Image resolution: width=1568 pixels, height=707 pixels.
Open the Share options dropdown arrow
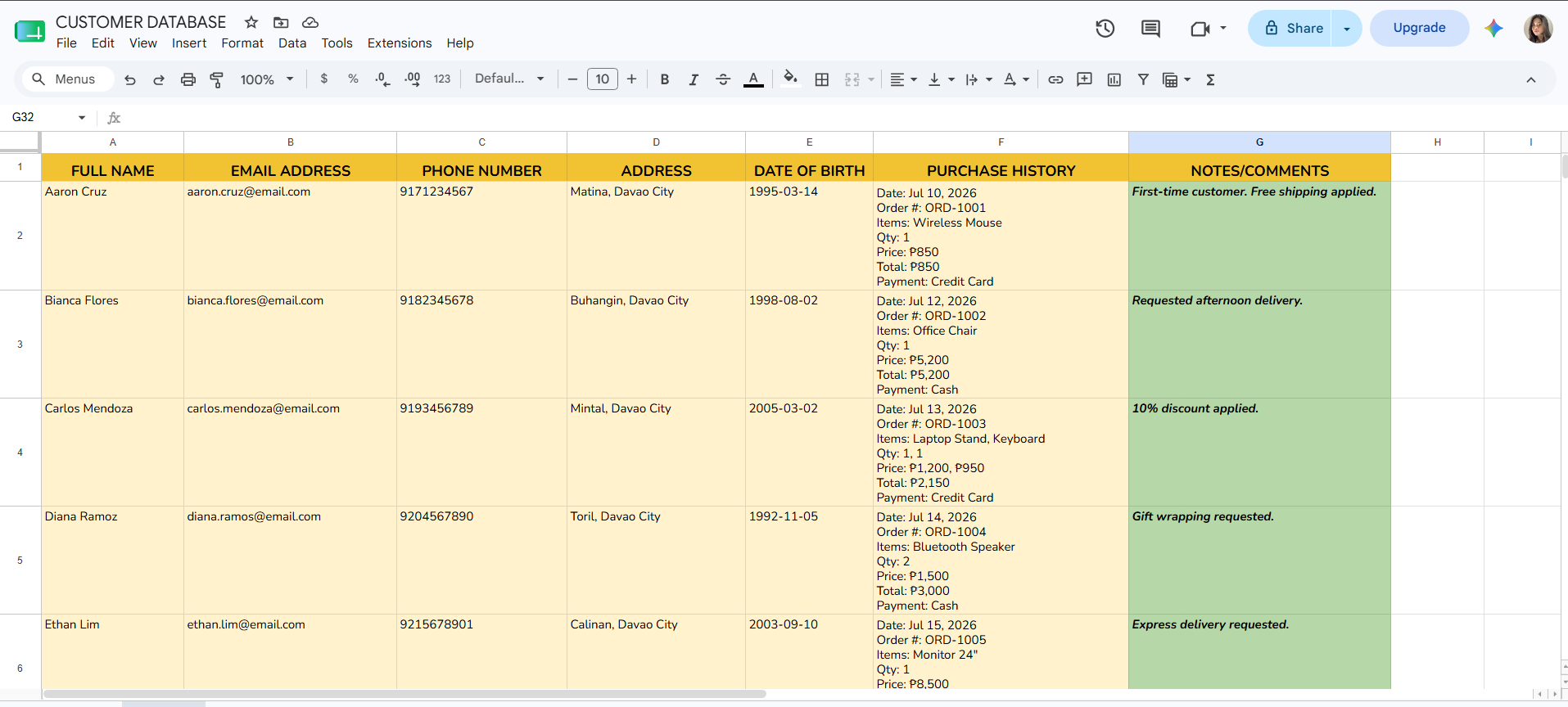[x=1347, y=29]
